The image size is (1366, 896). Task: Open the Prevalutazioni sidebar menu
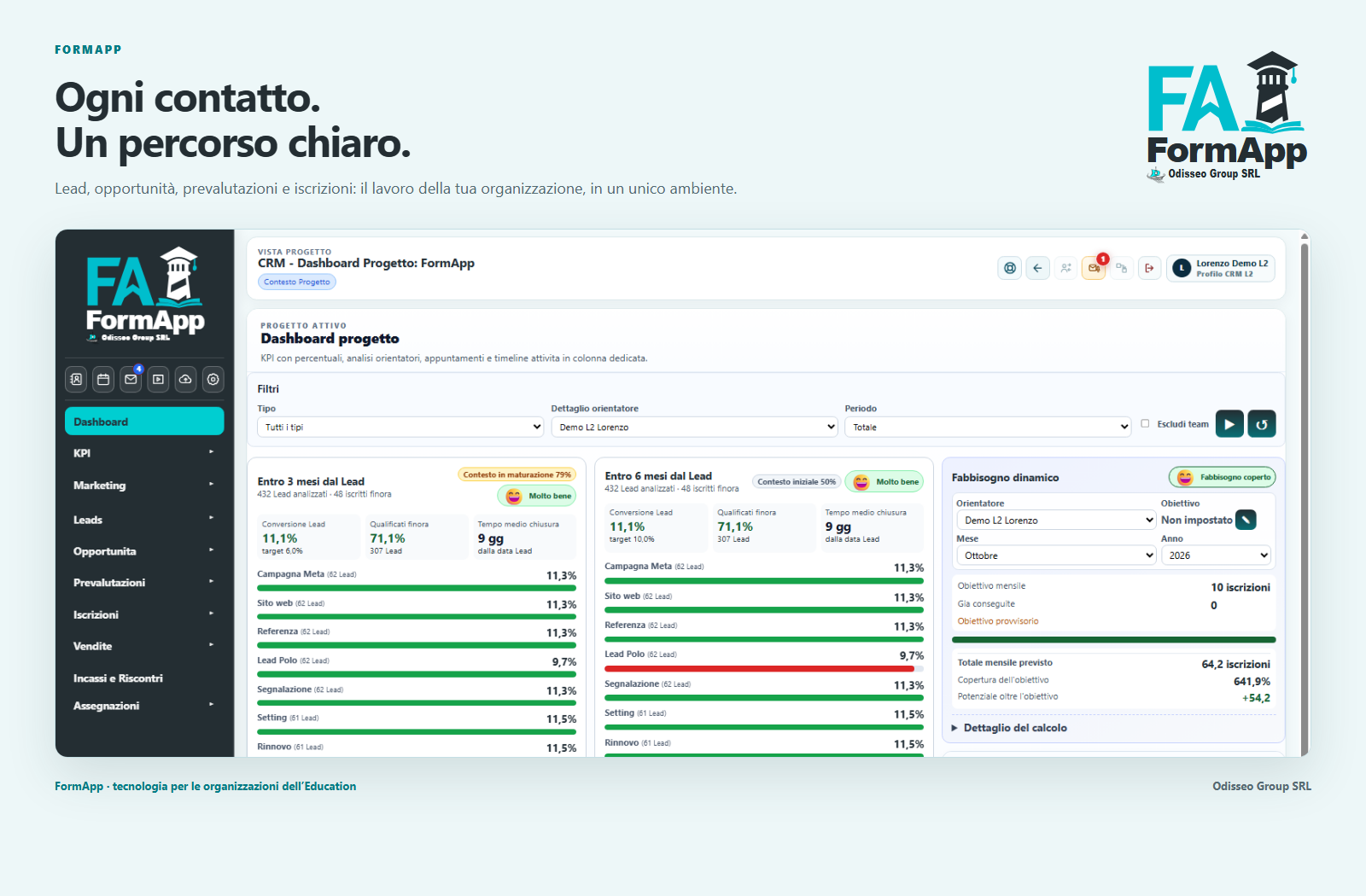[x=144, y=583]
